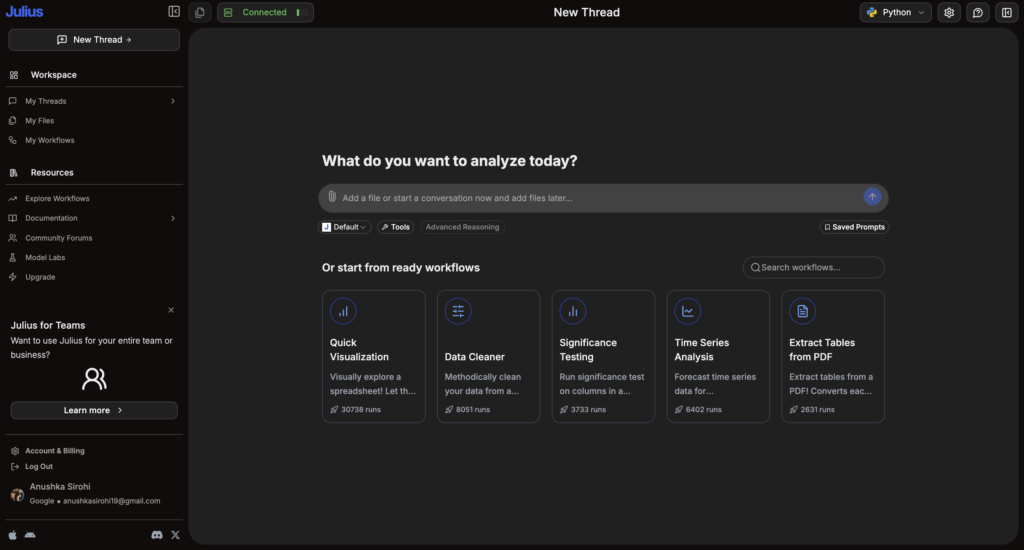Screen dimensions: 1024x550
Task: Click the Julius logo
Action: coord(24,12)
